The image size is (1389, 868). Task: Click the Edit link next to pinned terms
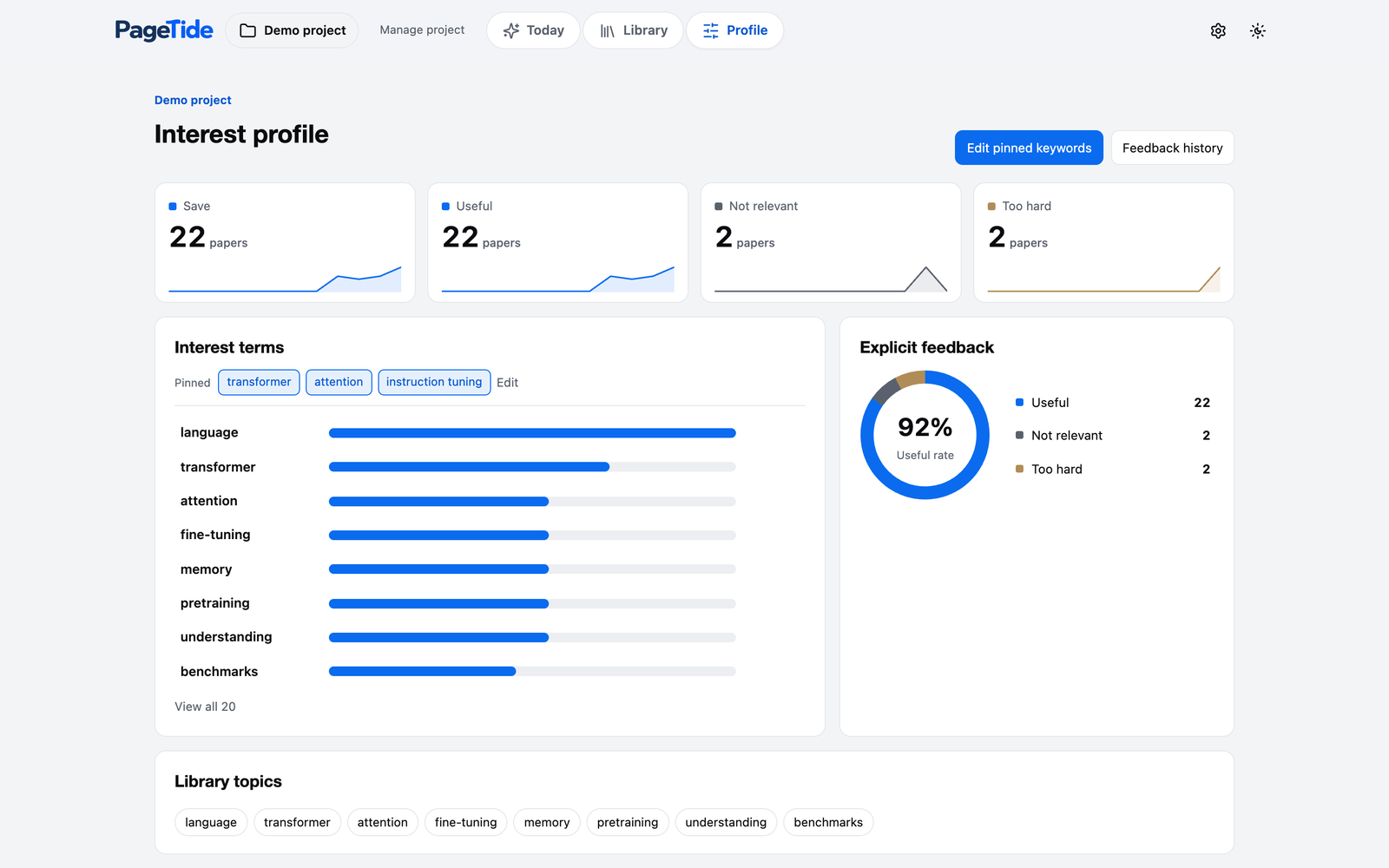pyautogui.click(x=507, y=383)
